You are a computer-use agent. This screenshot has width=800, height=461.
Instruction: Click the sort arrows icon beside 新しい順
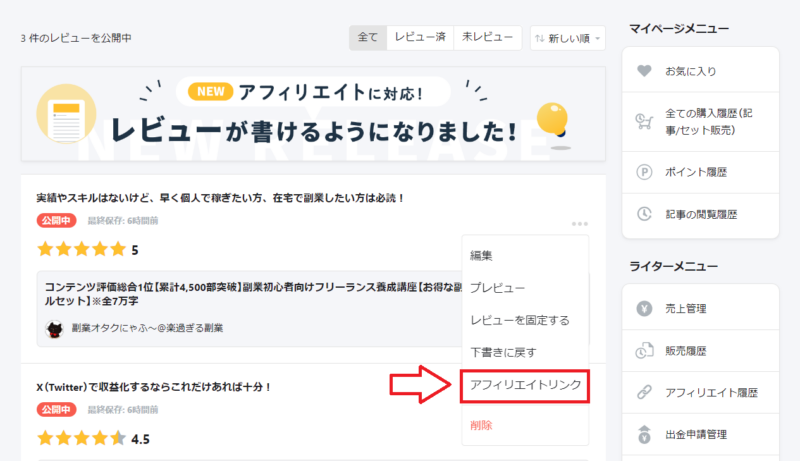pos(539,38)
